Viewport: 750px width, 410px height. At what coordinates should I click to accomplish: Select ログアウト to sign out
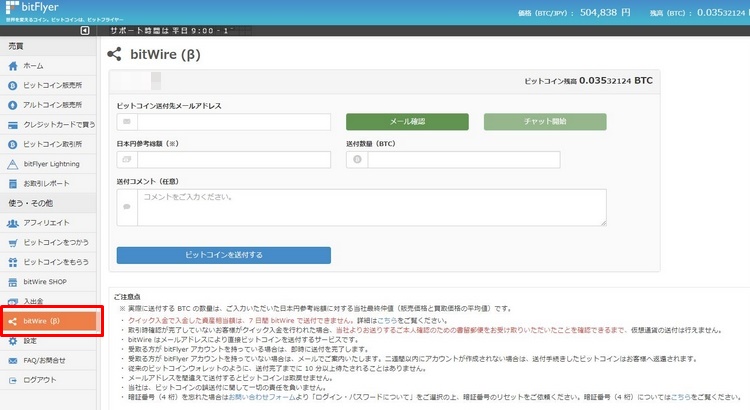[48, 380]
